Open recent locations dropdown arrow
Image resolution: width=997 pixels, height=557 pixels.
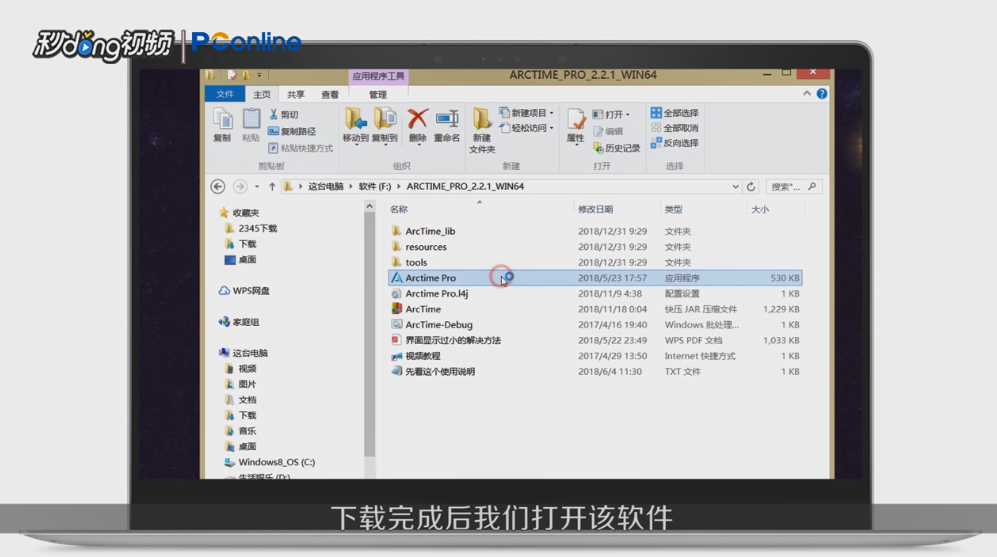256,186
